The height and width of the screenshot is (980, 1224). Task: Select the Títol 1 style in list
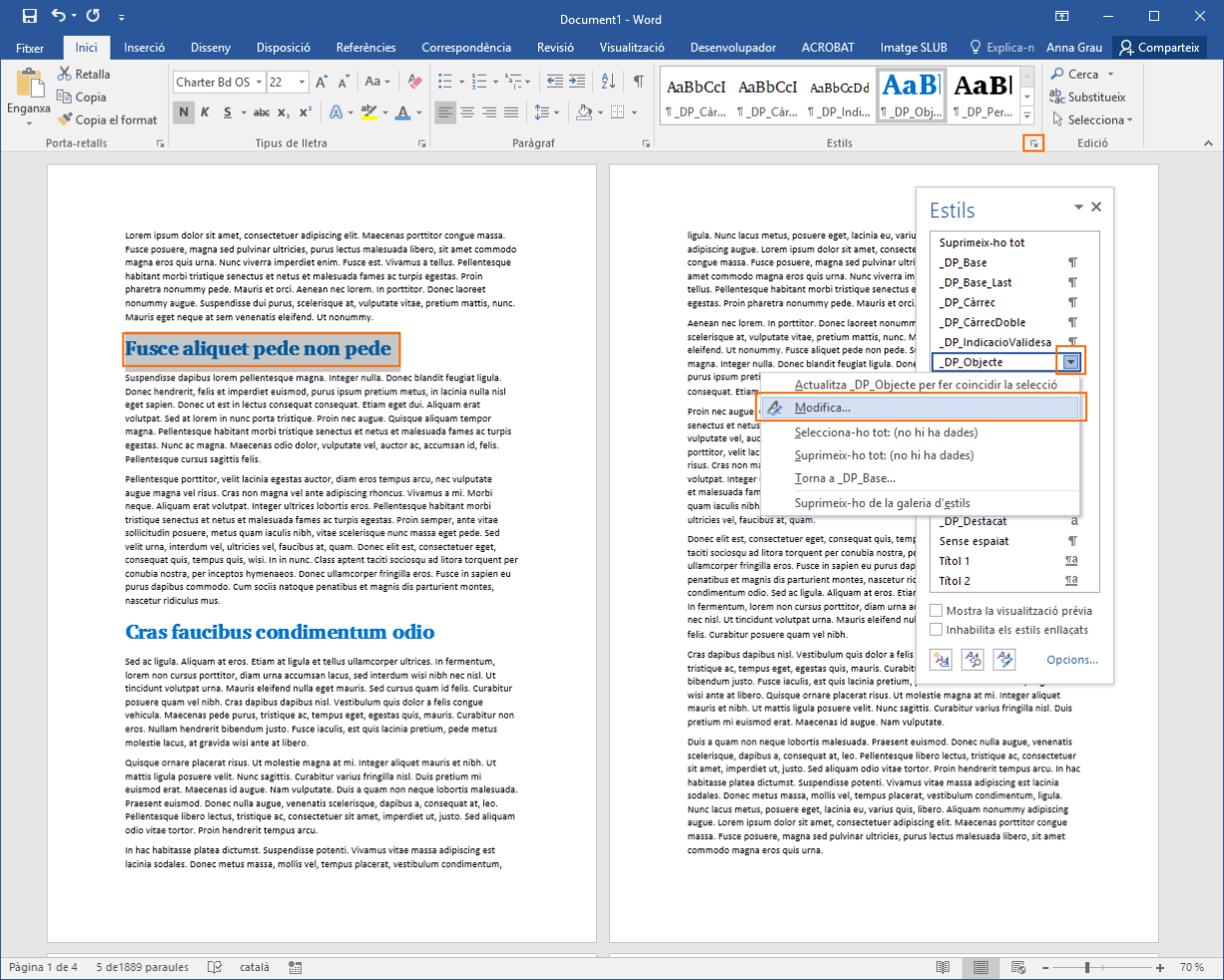[954, 561]
